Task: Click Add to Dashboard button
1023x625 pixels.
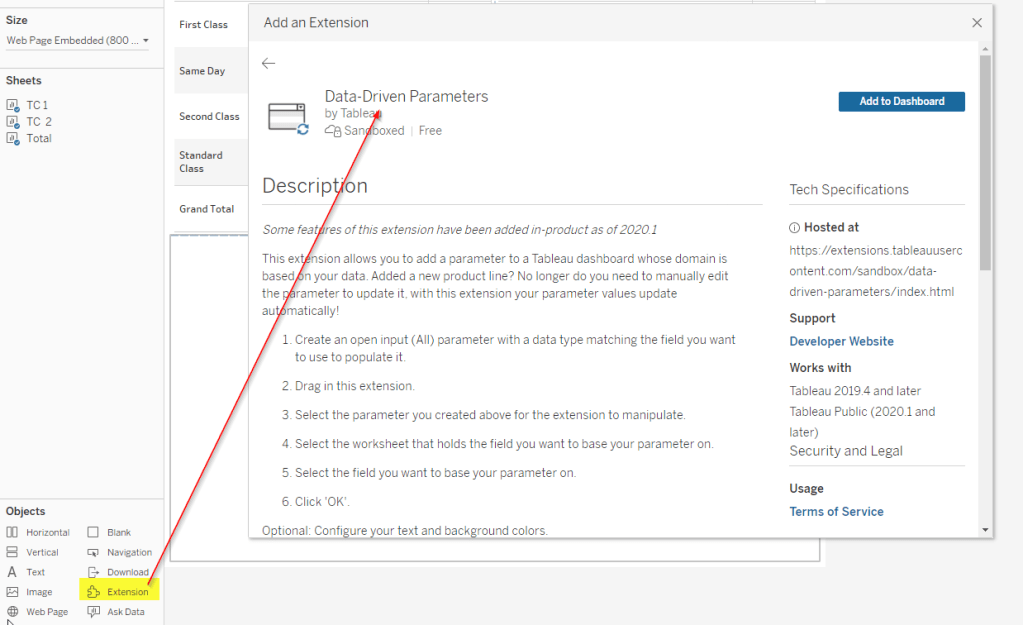Action: click(x=901, y=101)
